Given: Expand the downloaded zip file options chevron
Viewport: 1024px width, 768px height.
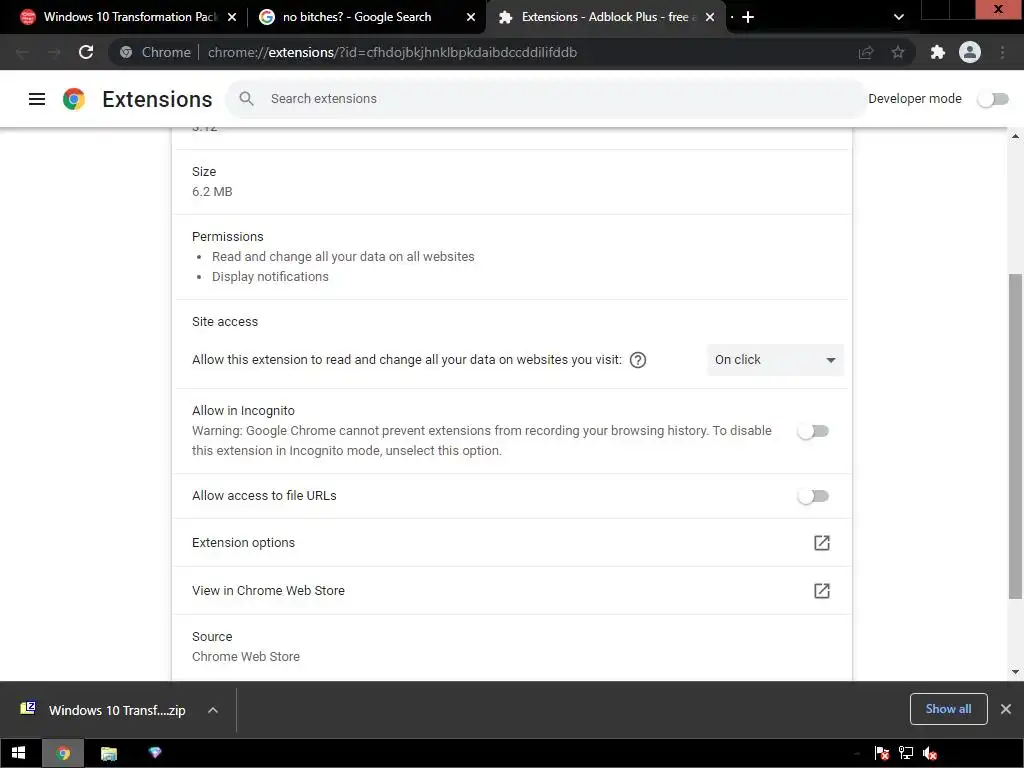Looking at the screenshot, I should click(213, 710).
